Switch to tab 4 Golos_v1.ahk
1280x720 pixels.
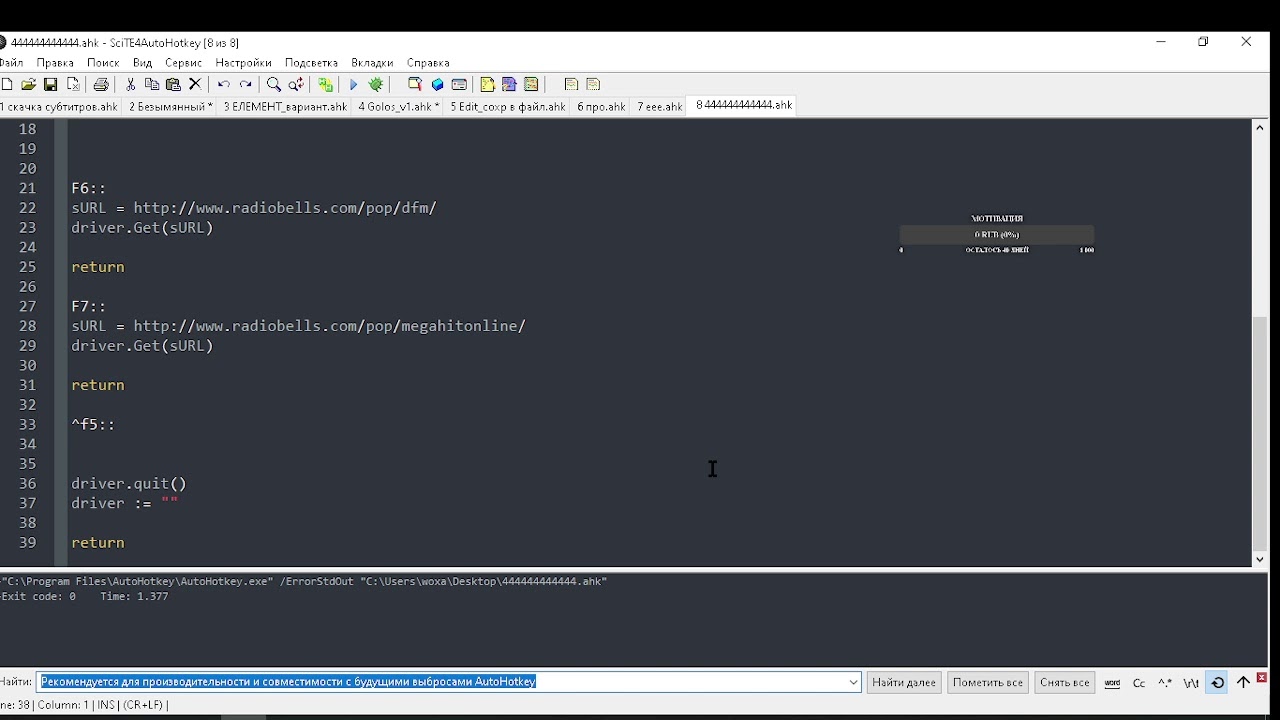pyautogui.click(x=398, y=107)
